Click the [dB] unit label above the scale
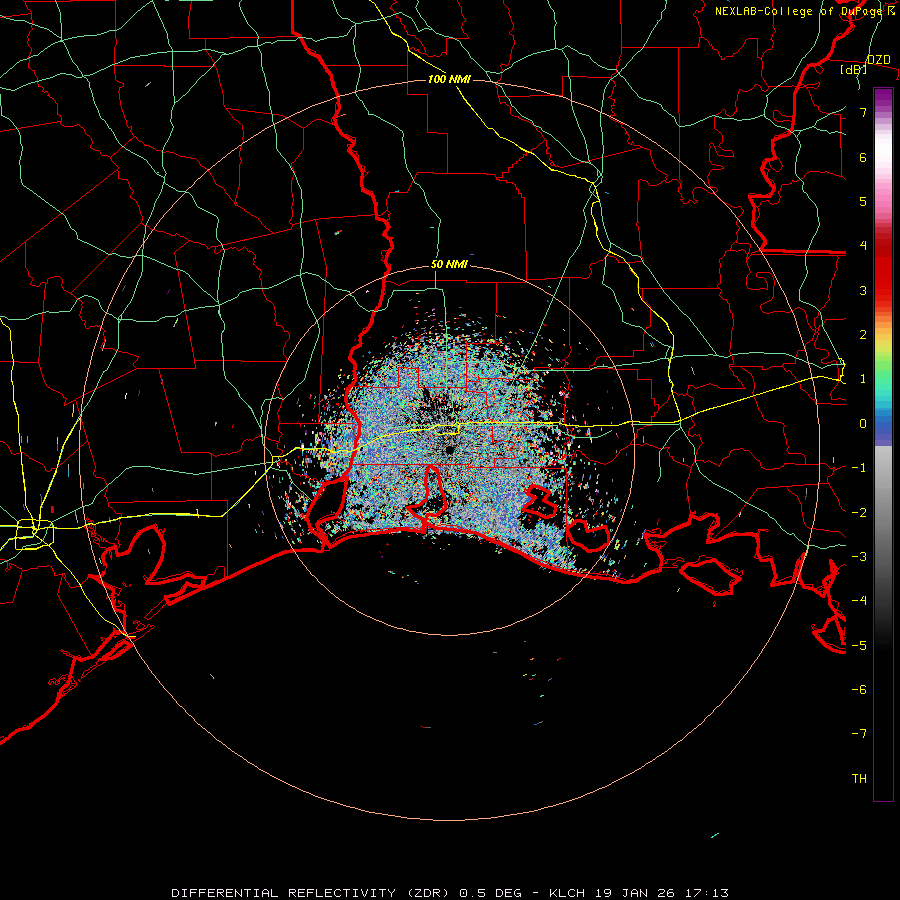This screenshot has height=900, width=900. (x=853, y=69)
